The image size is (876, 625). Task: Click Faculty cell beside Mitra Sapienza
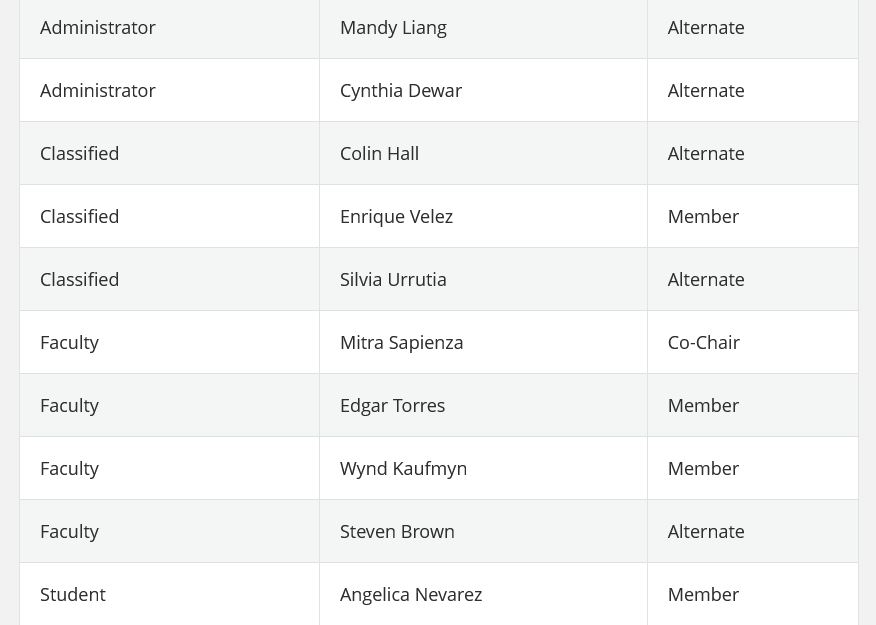tap(70, 343)
